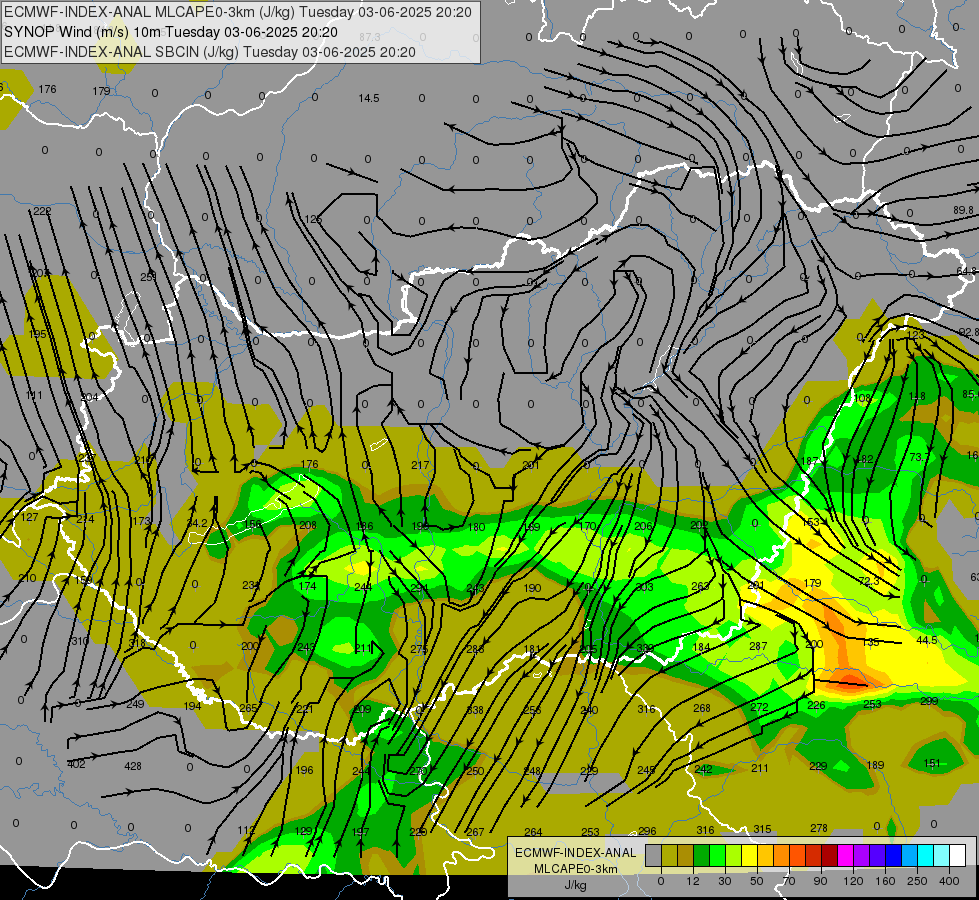This screenshot has width=979, height=900.
Task: Select the yellow legend swatch
Action: point(749,855)
